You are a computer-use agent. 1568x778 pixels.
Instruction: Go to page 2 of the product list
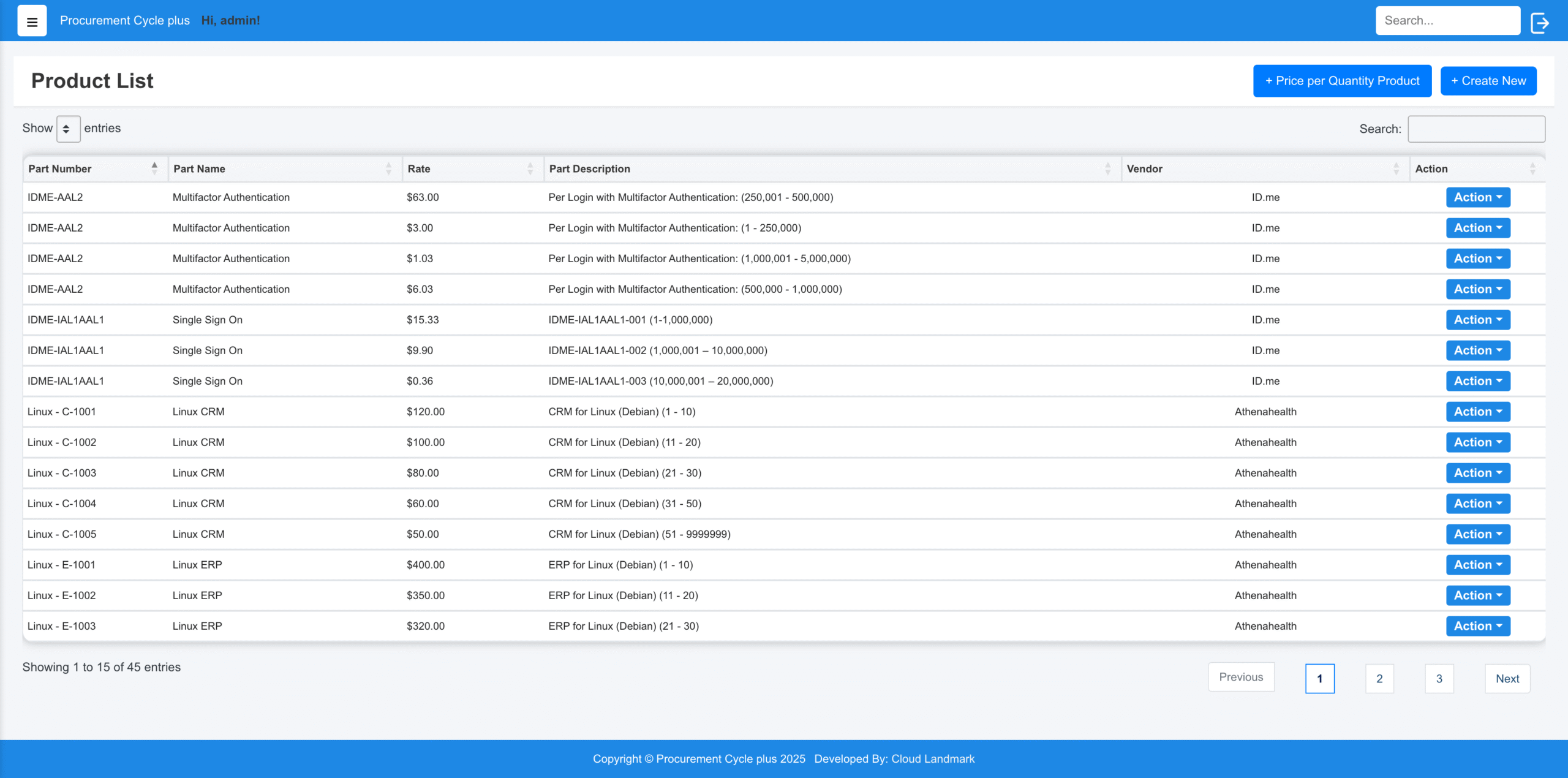(x=1379, y=678)
